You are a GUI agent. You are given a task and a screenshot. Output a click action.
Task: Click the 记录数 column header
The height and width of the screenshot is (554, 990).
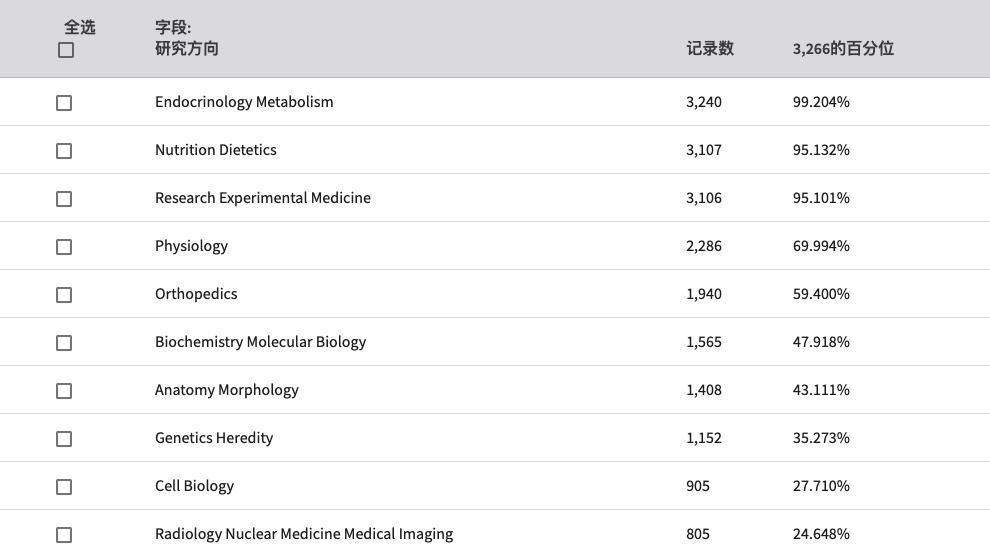tap(710, 49)
